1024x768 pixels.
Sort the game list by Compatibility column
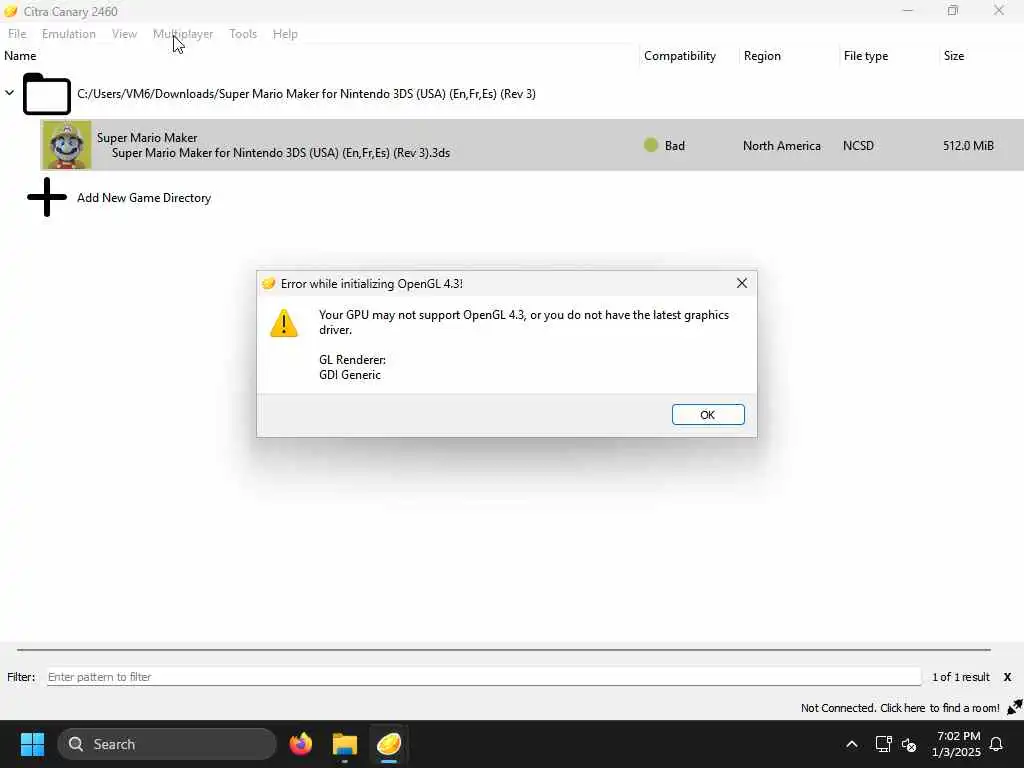click(x=680, y=56)
